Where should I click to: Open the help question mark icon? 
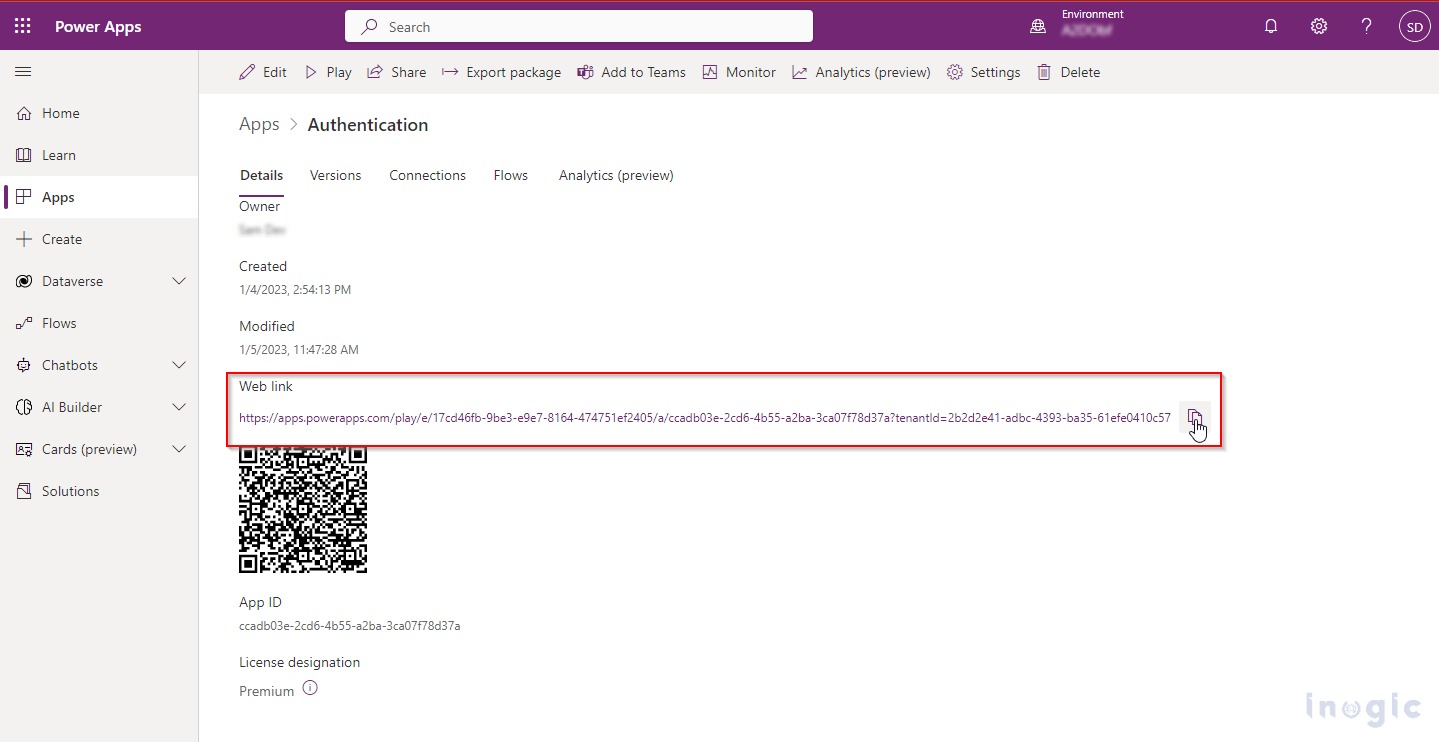click(1366, 27)
